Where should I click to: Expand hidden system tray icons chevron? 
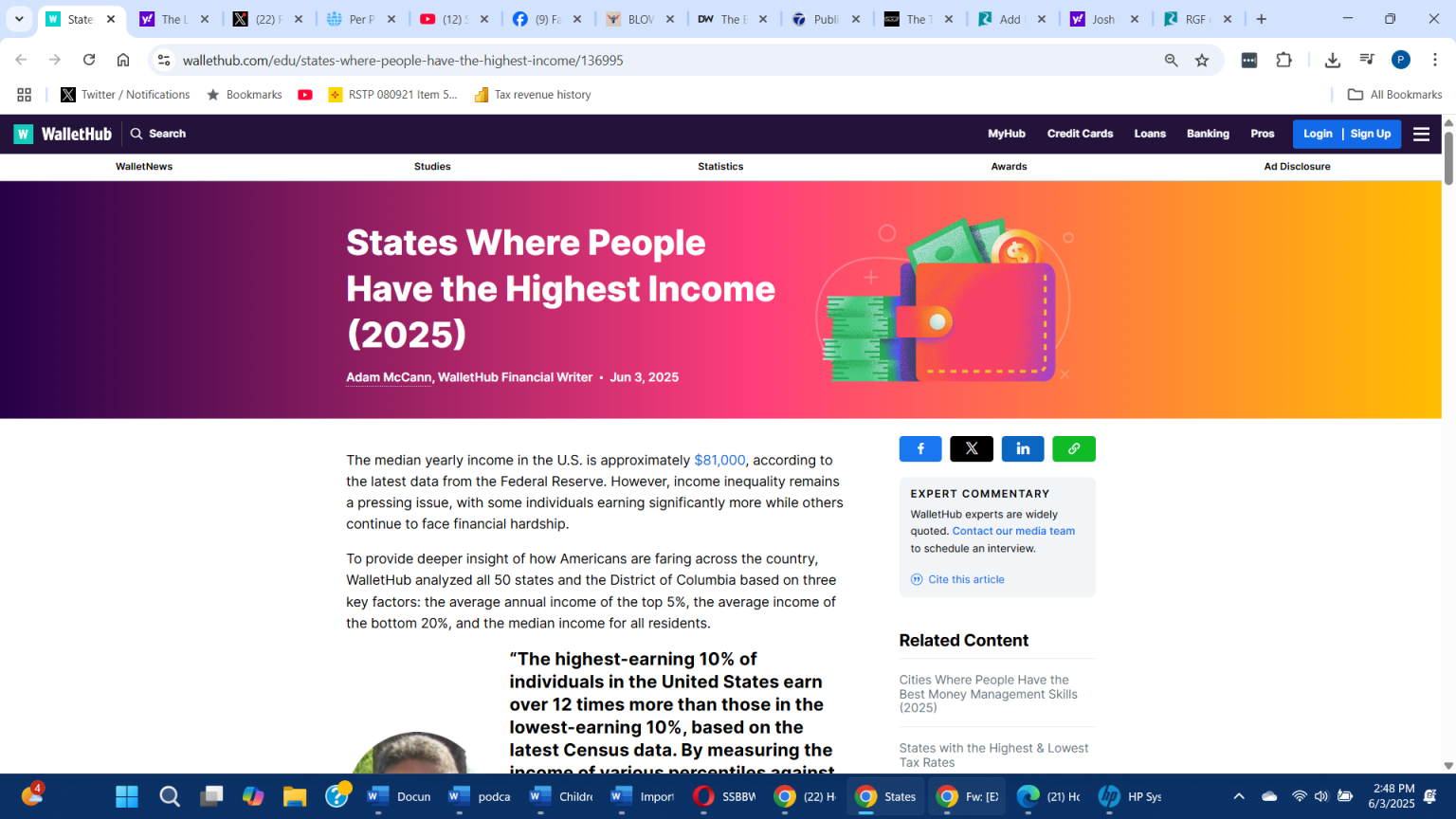(x=1238, y=796)
